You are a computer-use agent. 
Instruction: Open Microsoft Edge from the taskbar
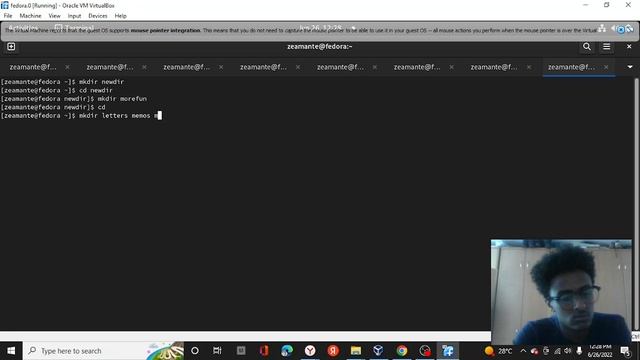tap(287, 351)
